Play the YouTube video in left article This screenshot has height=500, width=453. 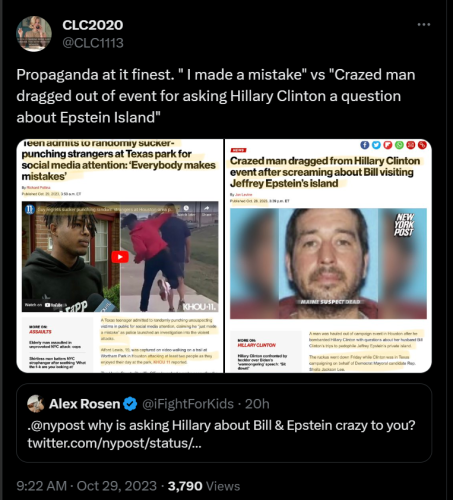[120, 257]
